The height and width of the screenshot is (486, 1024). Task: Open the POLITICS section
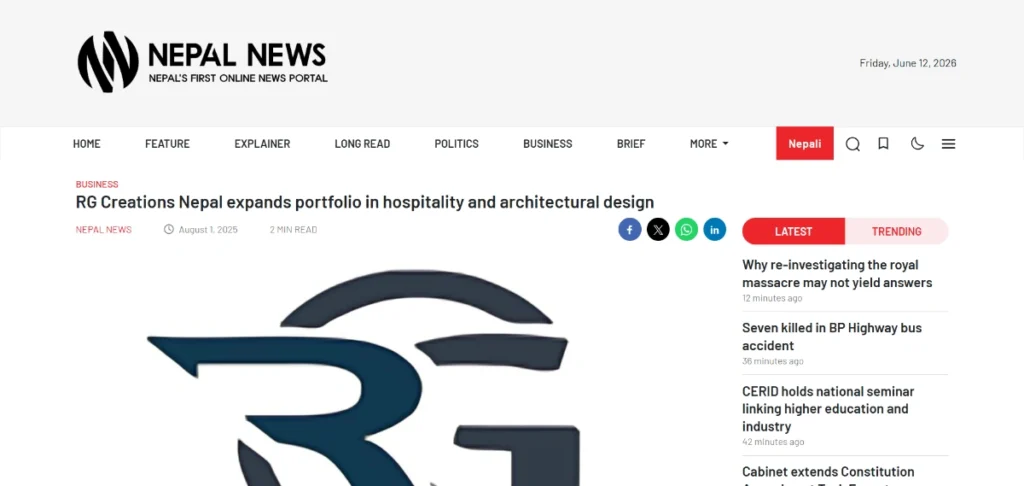pos(456,144)
